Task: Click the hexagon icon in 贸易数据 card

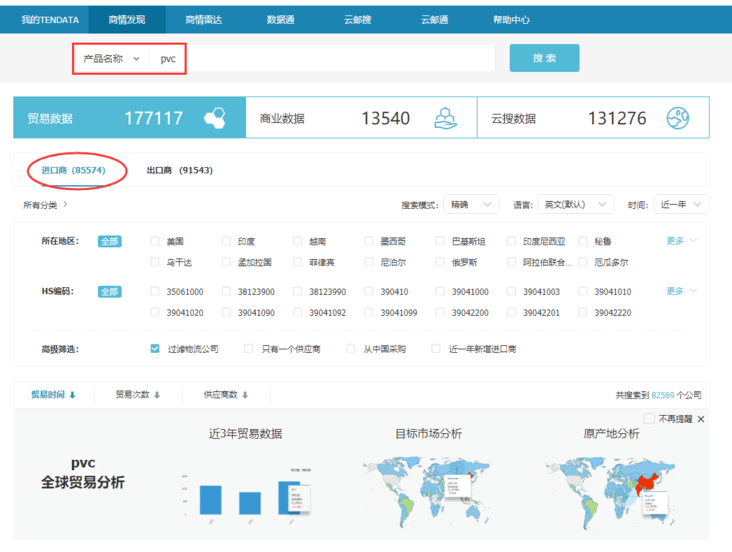Action: point(214,118)
